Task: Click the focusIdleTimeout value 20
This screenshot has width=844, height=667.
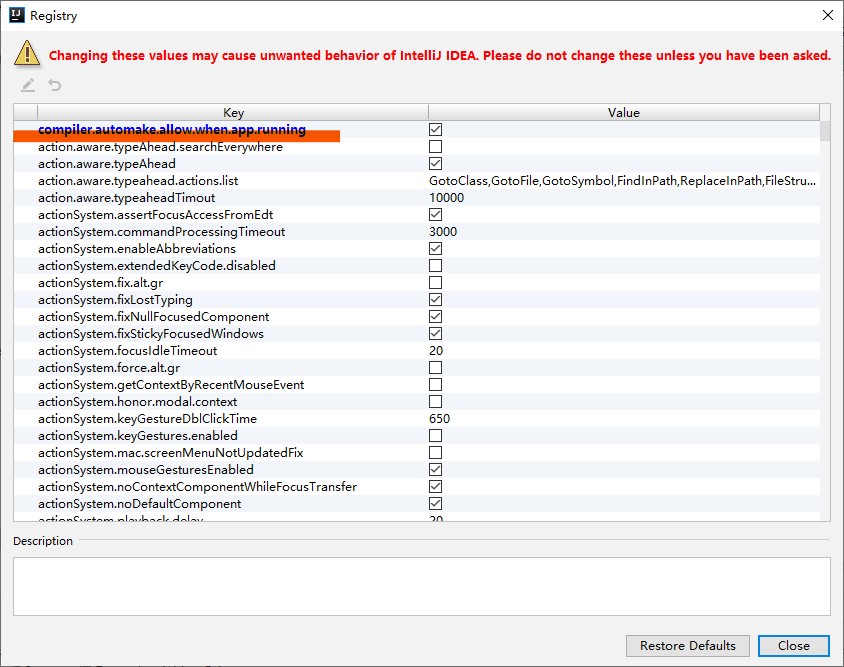Action: click(436, 351)
